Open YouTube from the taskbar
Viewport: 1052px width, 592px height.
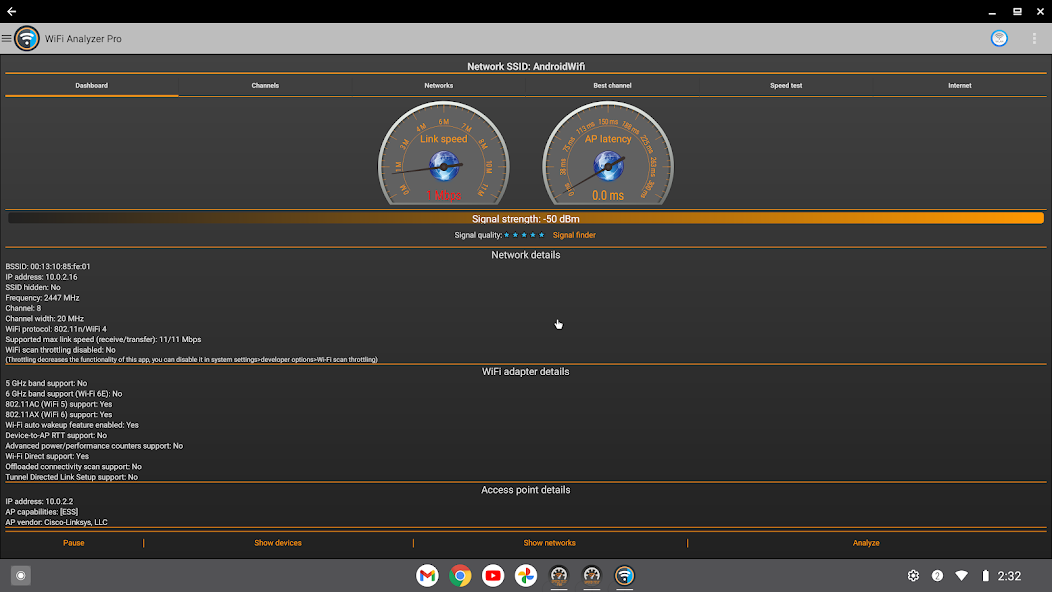(x=493, y=575)
